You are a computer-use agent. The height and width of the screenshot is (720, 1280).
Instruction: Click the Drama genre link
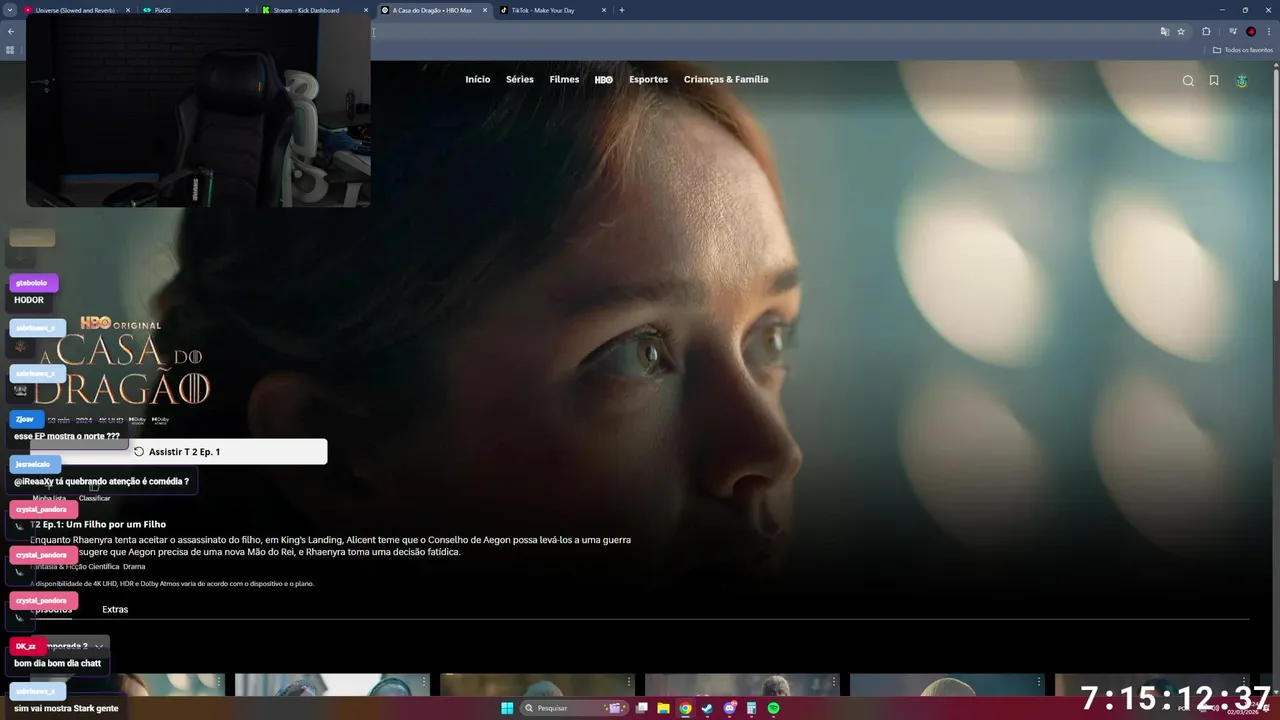pyautogui.click(x=134, y=566)
